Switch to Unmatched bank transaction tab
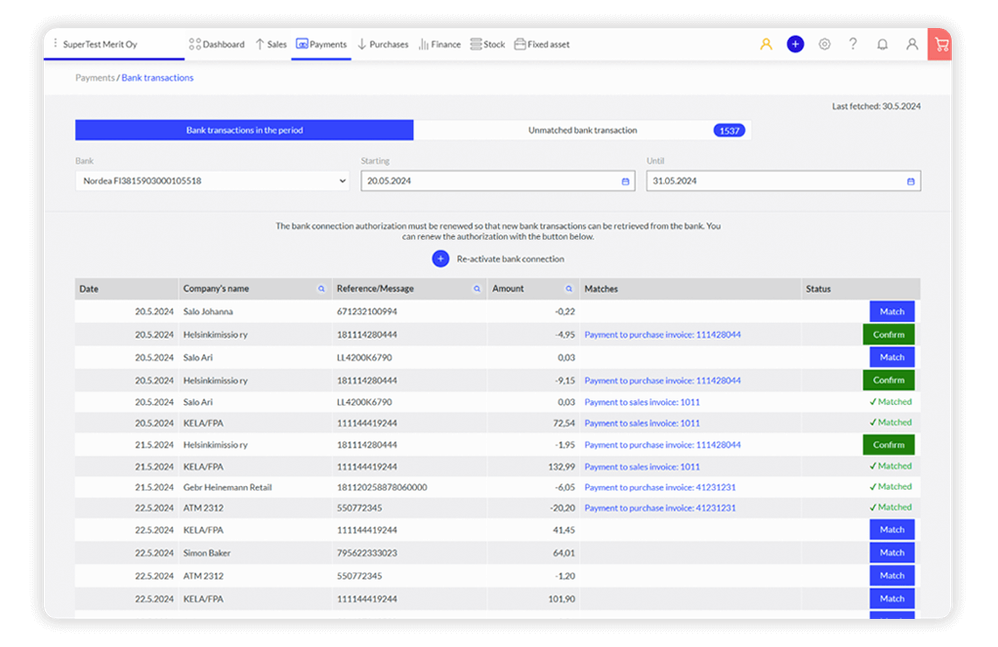The image size is (998, 647). (582, 130)
